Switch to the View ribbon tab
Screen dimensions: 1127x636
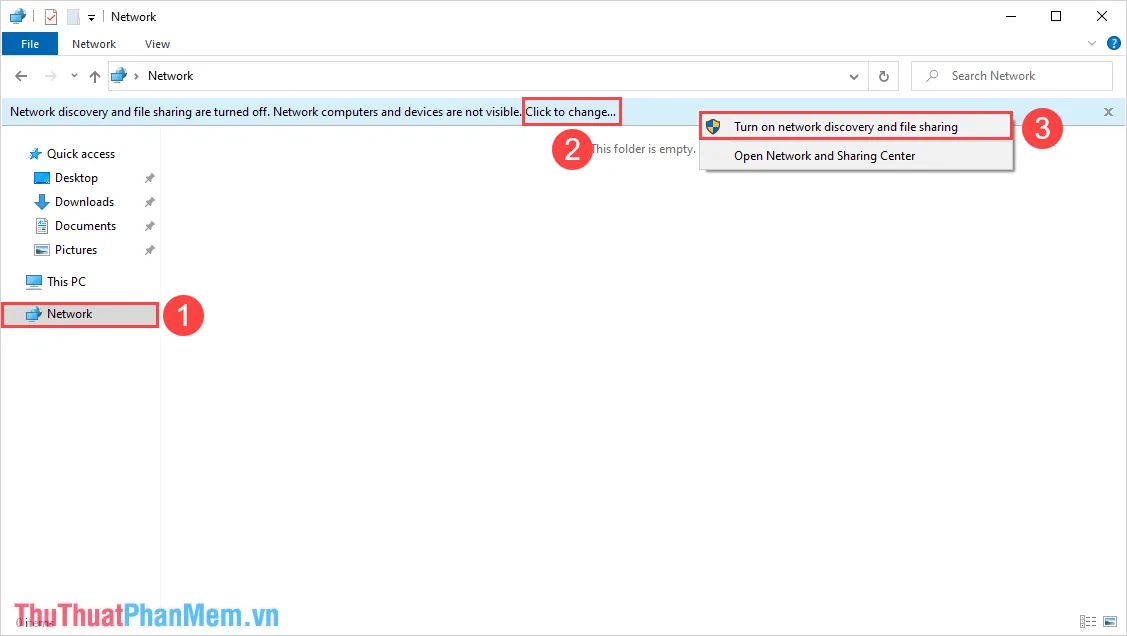(x=157, y=43)
